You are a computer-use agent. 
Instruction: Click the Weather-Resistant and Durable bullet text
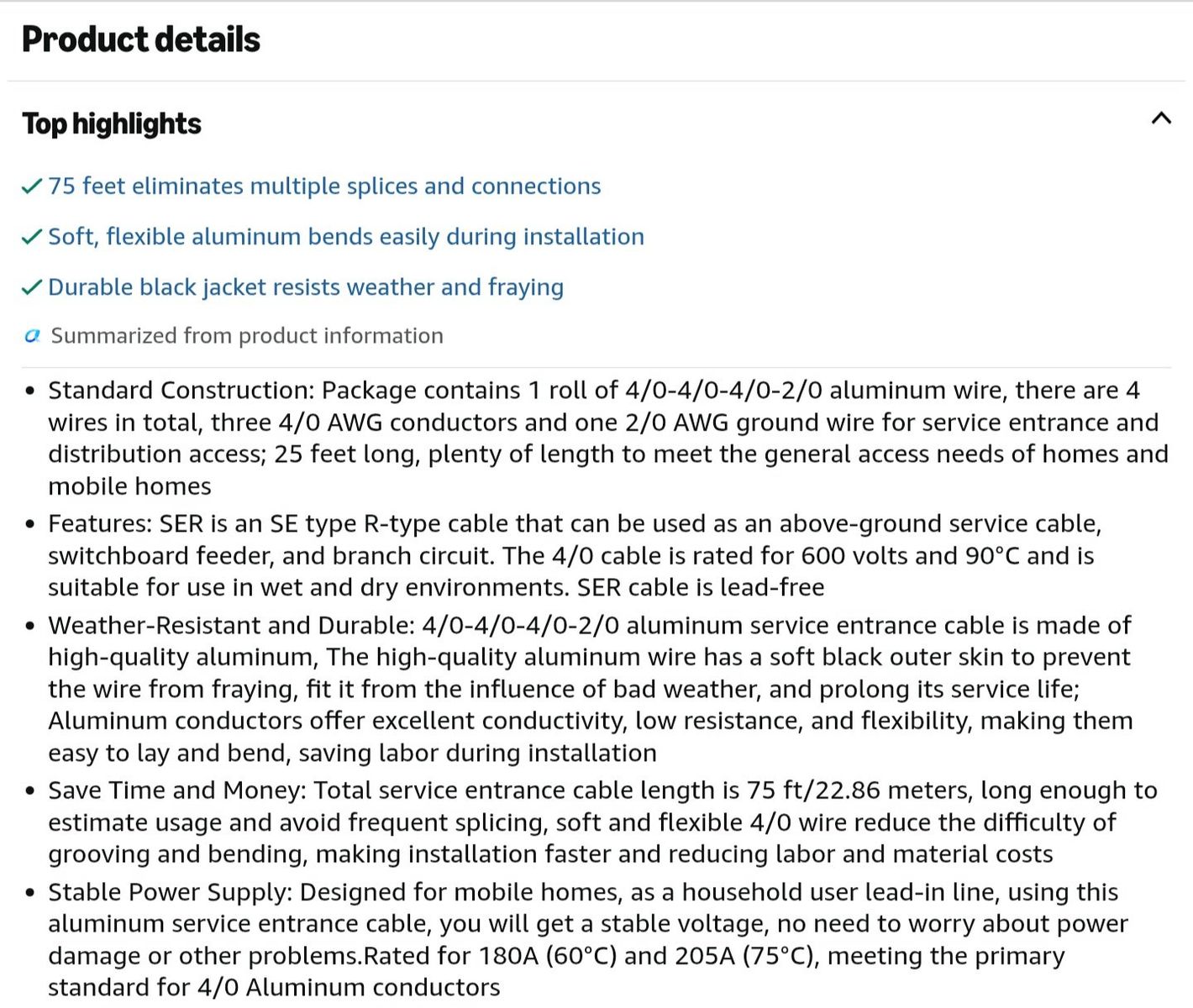coord(591,689)
